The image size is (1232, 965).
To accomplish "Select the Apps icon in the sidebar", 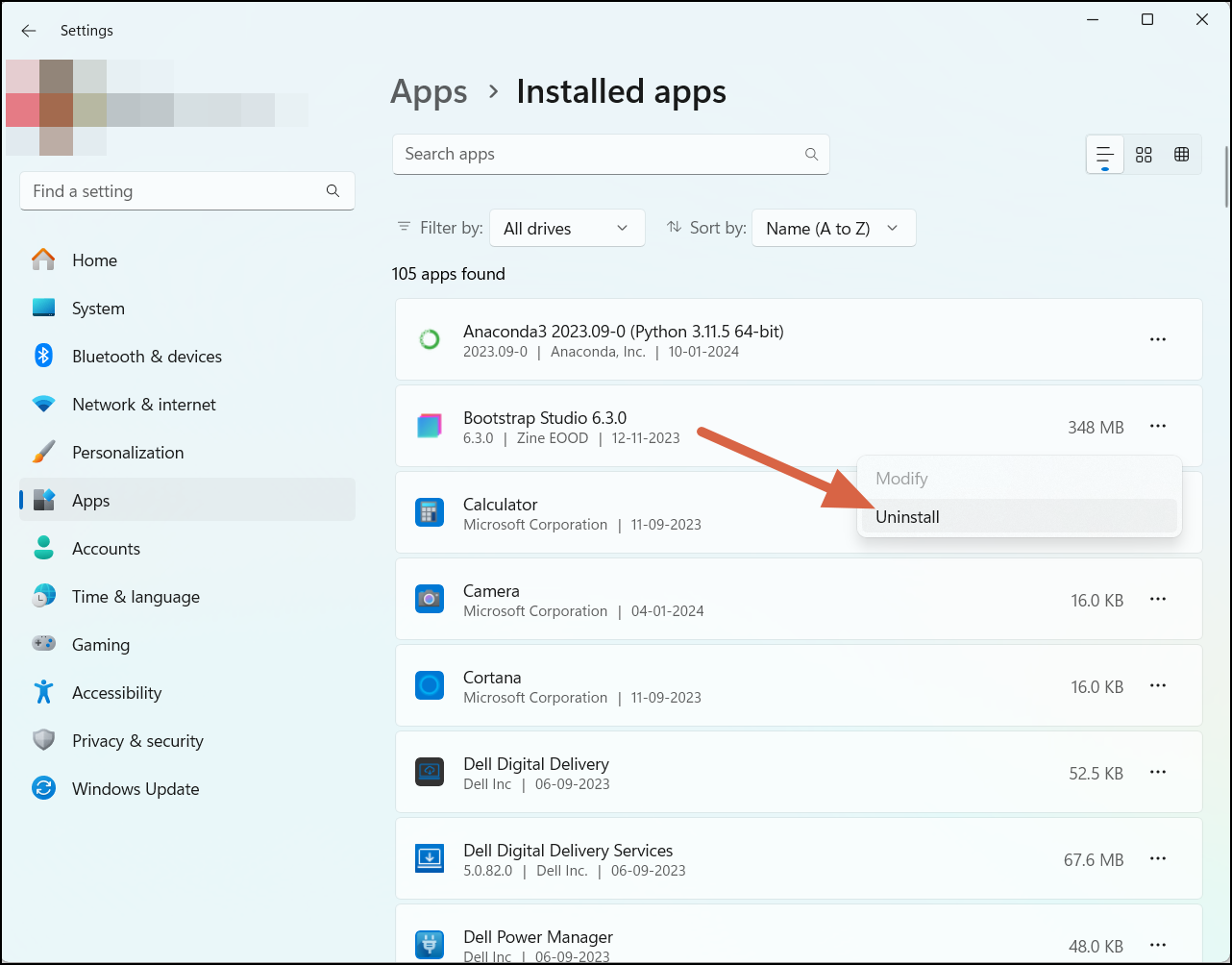I will click(43, 500).
